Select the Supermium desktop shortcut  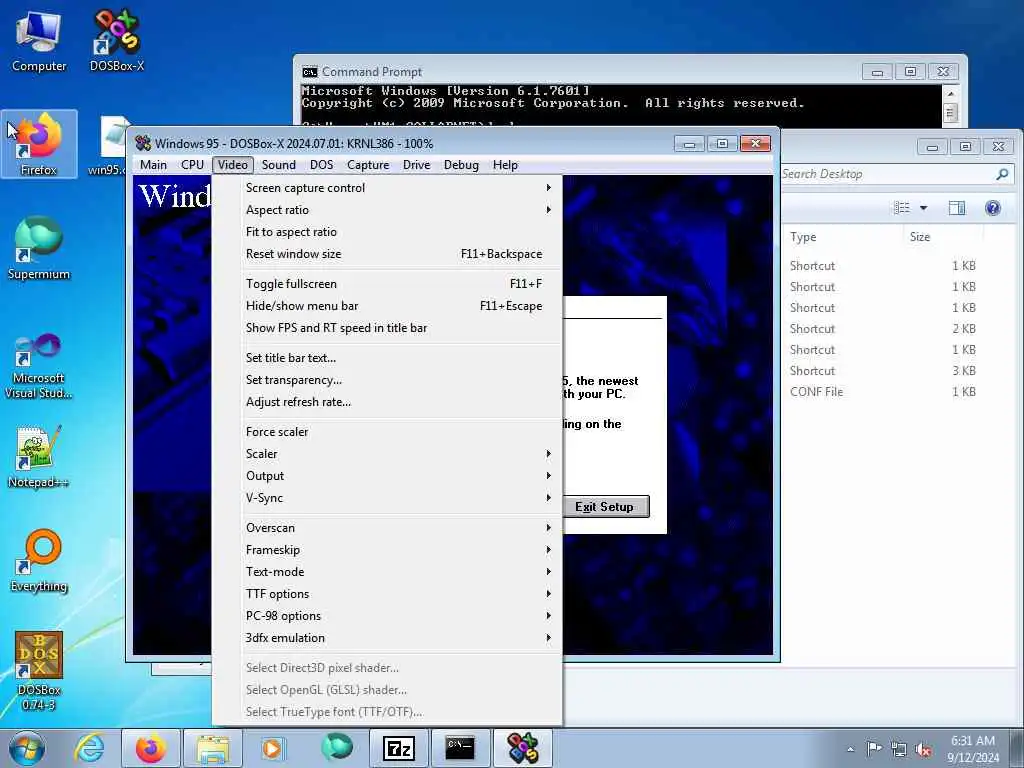click(39, 248)
